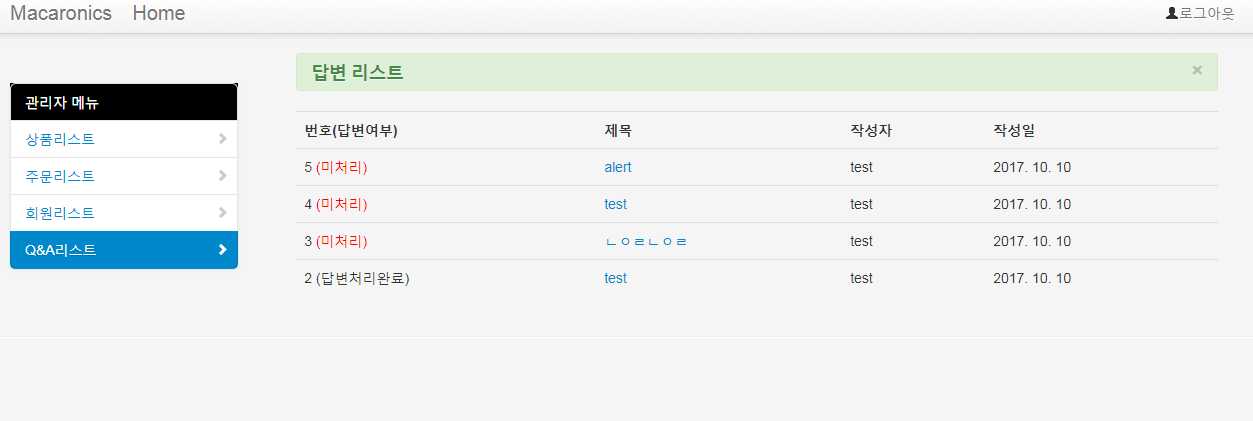This screenshot has width=1253, height=421.
Task: Click author test in ㄴㅇㄹㄴㅇㄹ row
Action: tap(861, 241)
